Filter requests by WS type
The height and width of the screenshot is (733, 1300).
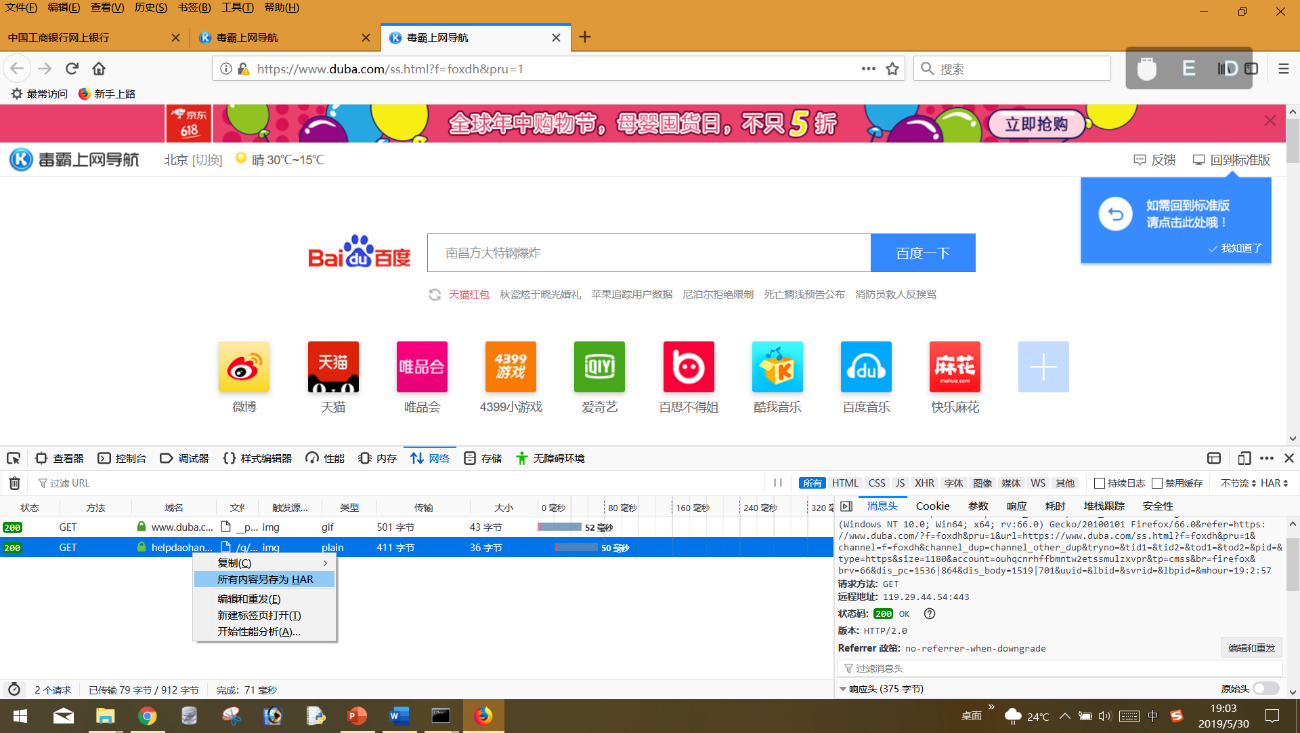(x=1038, y=484)
